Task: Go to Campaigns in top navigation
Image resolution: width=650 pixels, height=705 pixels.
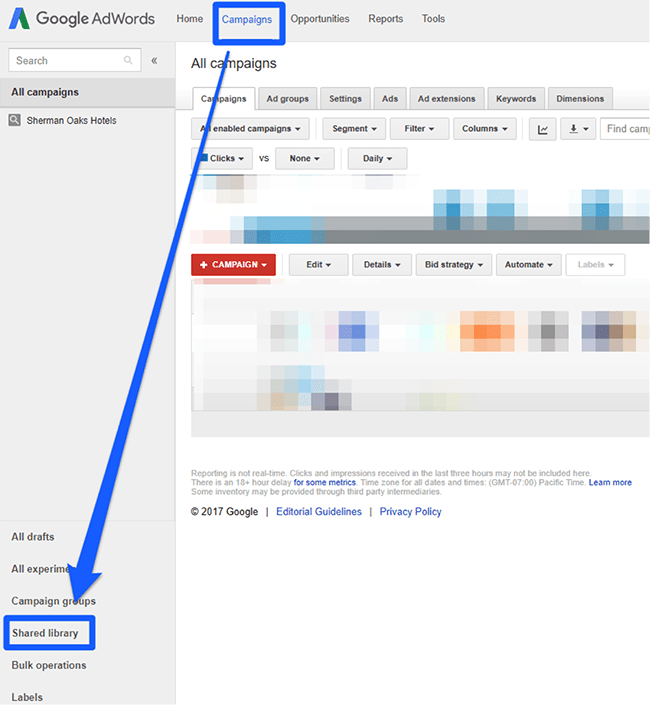Action: [247, 19]
